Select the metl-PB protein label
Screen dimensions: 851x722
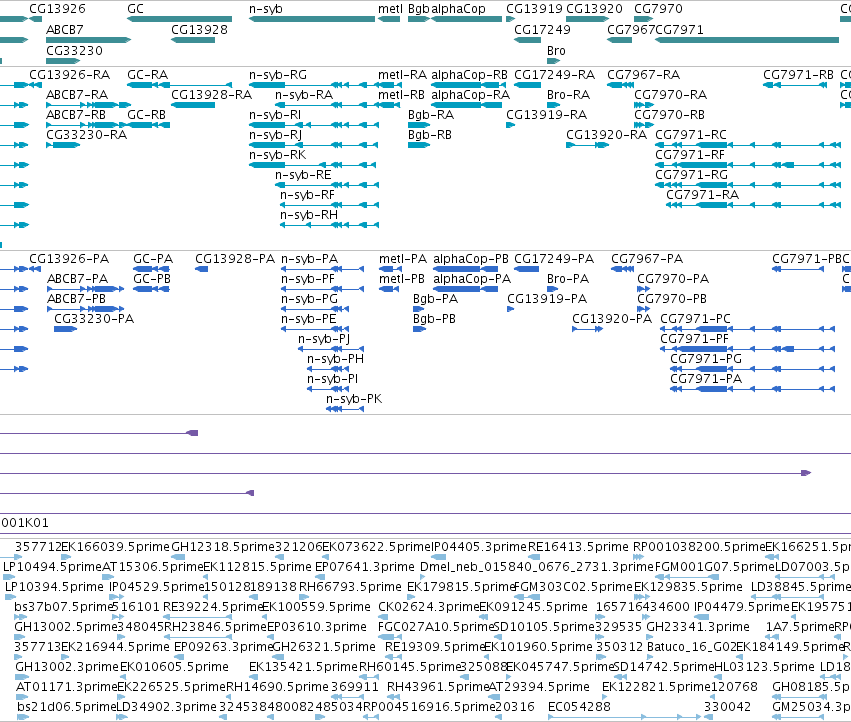click(x=402, y=278)
